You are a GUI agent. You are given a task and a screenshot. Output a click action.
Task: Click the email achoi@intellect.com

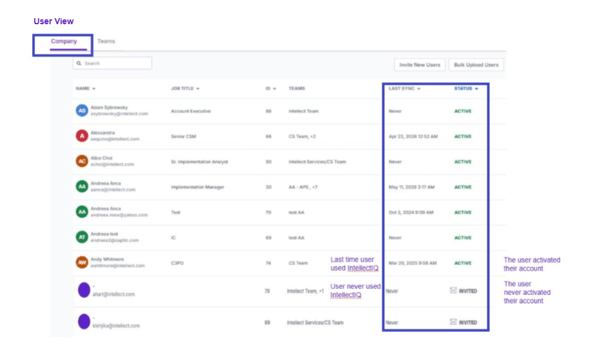[x=112, y=164]
